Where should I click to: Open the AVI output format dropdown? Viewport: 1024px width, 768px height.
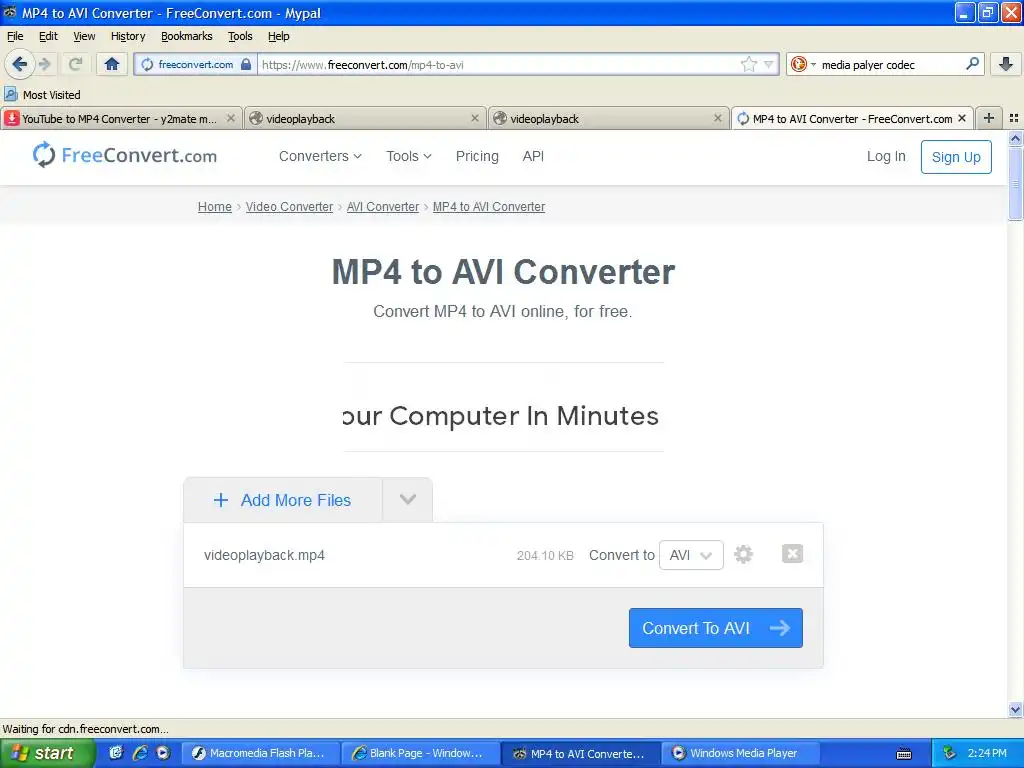[x=691, y=555]
